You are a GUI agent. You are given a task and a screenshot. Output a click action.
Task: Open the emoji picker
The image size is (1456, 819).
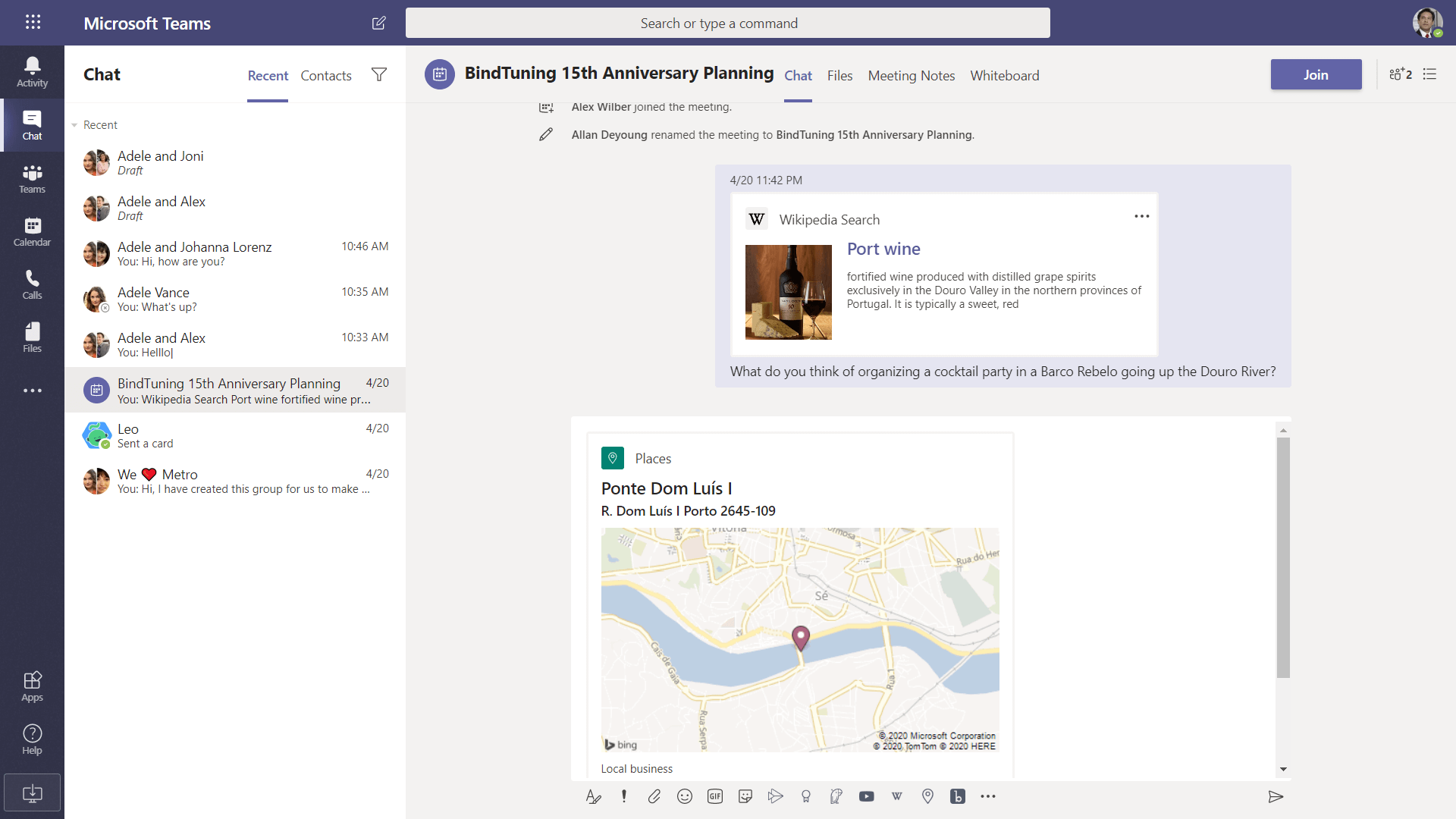[x=685, y=796]
